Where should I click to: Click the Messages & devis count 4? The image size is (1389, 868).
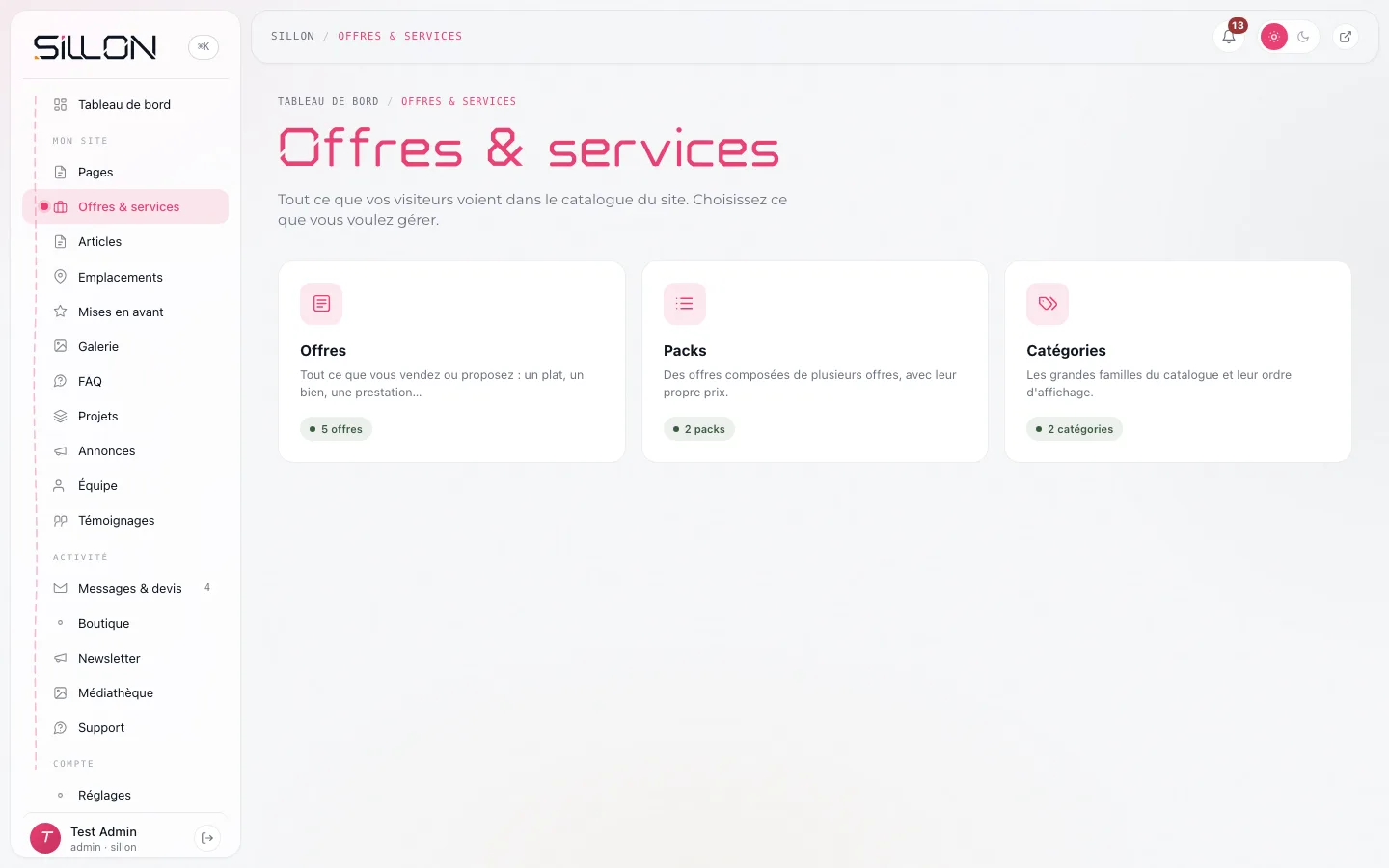(x=207, y=588)
